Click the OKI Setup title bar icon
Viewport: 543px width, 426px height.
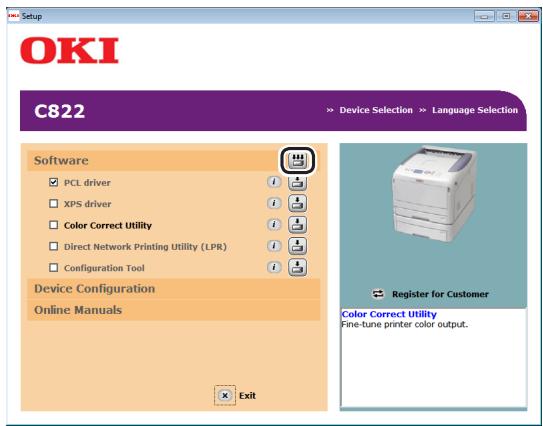tap(14, 16)
